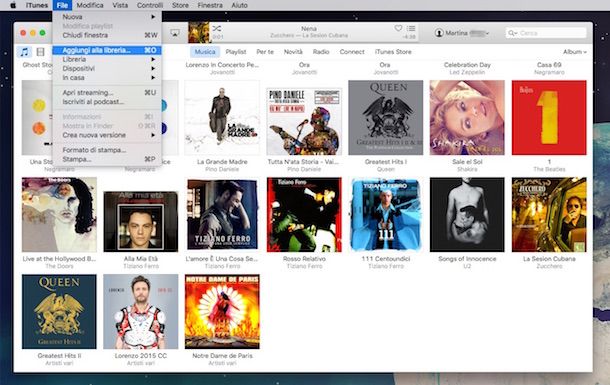The height and width of the screenshot is (385, 610).
Task: Choose Iscriviti al podcast
Action: (x=107, y=102)
